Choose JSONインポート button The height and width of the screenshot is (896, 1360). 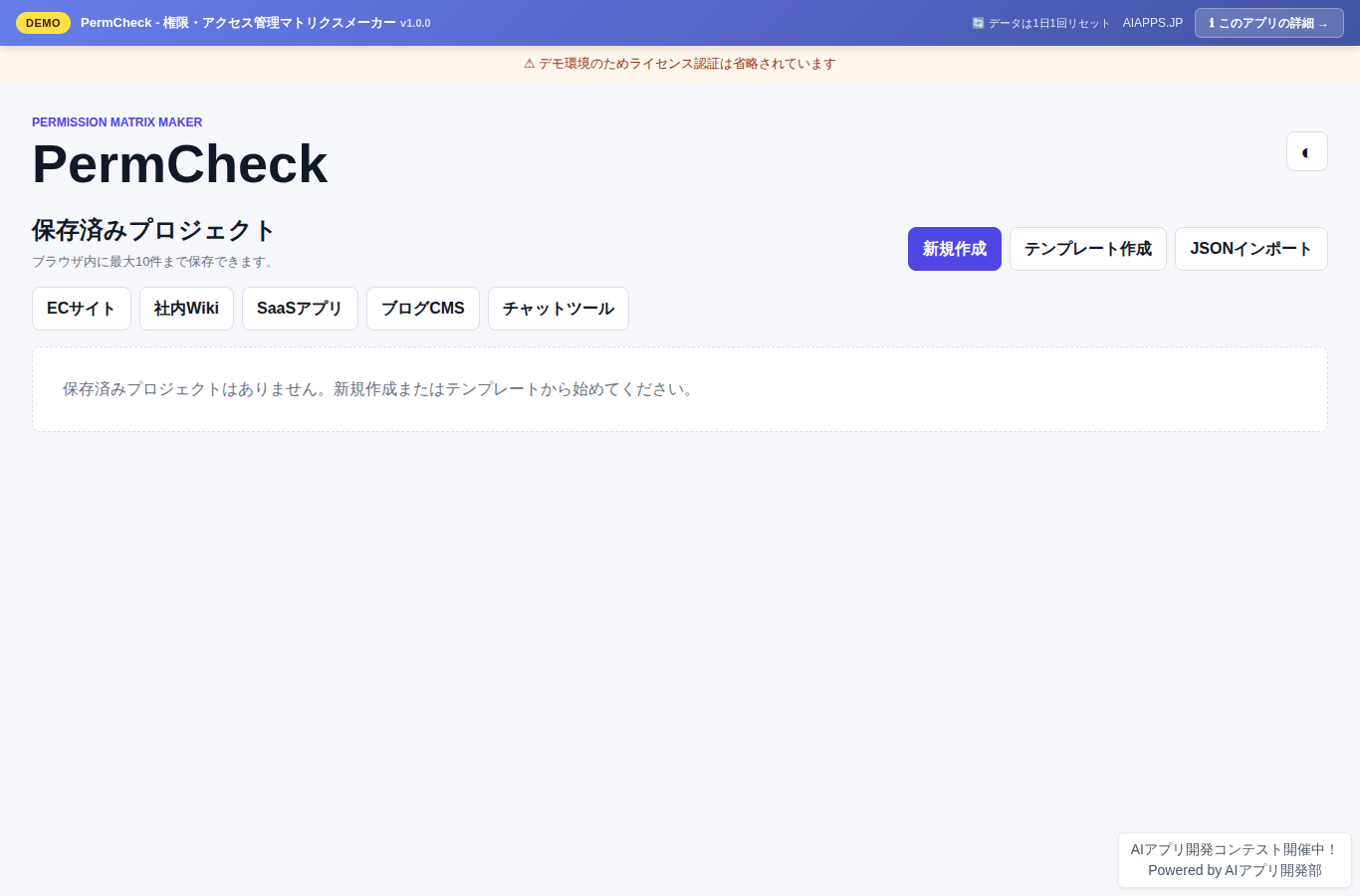coord(1251,249)
